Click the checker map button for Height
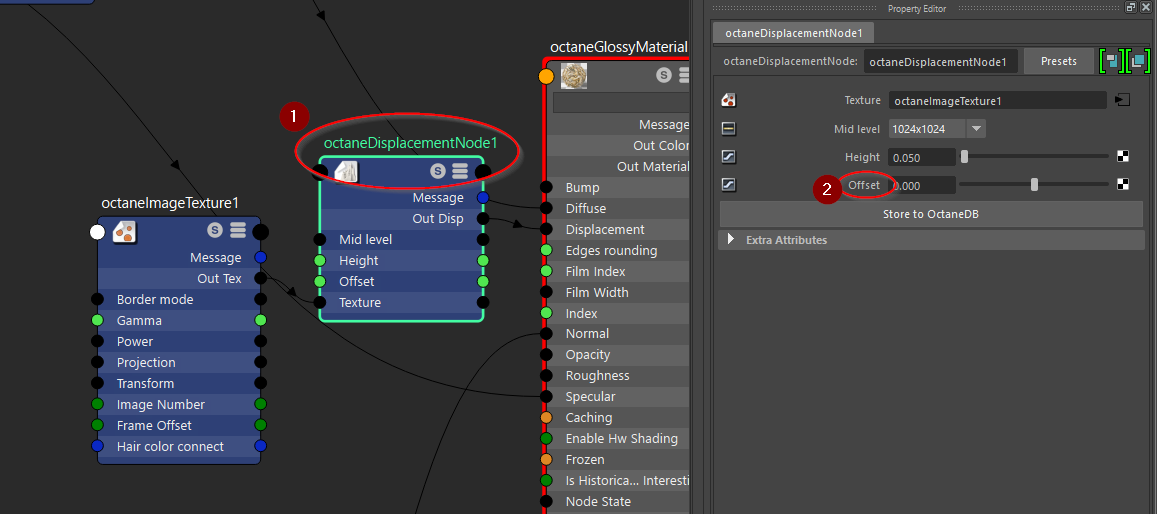The height and width of the screenshot is (514, 1157). 1122,156
